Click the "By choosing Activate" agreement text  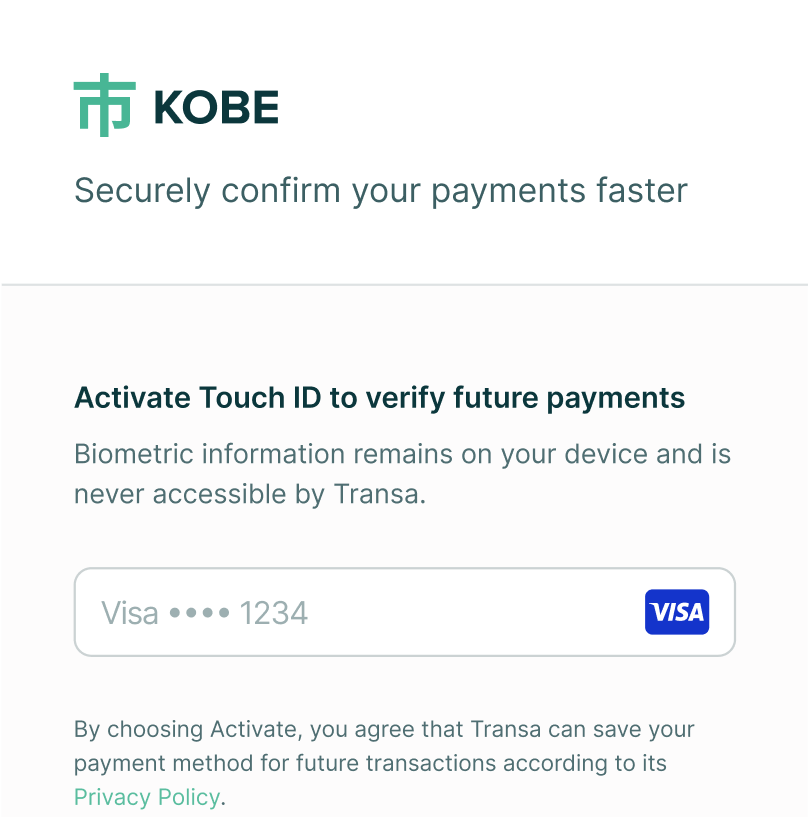(x=384, y=730)
